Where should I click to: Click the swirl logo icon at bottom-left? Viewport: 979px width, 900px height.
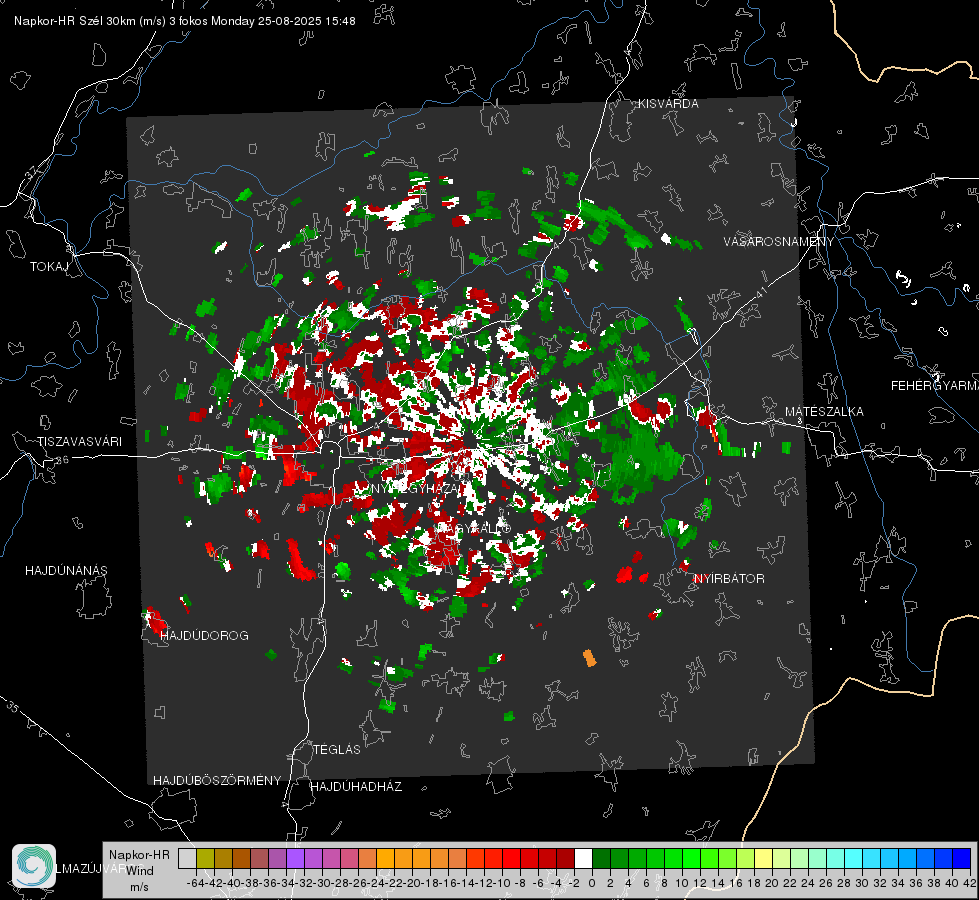(34, 866)
